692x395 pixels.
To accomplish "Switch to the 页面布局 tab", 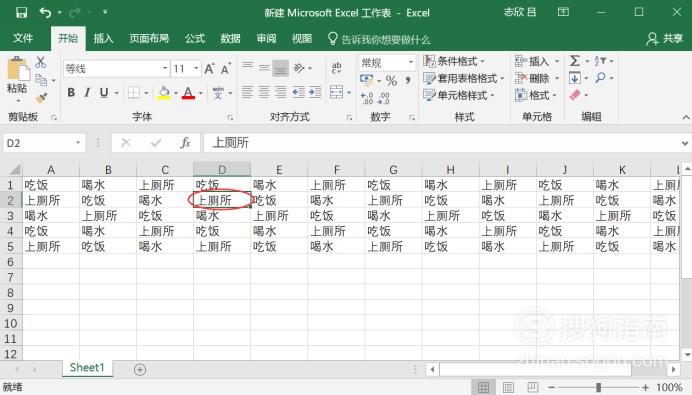I will click(x=149, y=38).
